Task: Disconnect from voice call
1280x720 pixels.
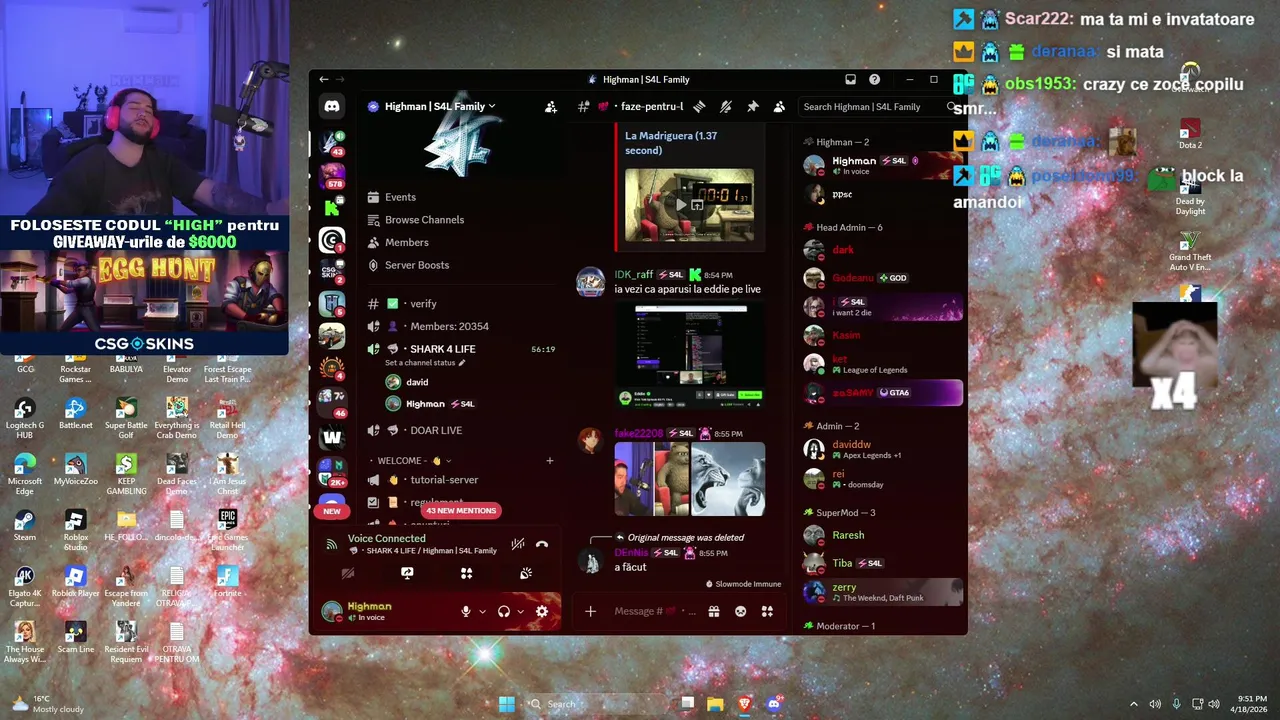Action: 542,544
